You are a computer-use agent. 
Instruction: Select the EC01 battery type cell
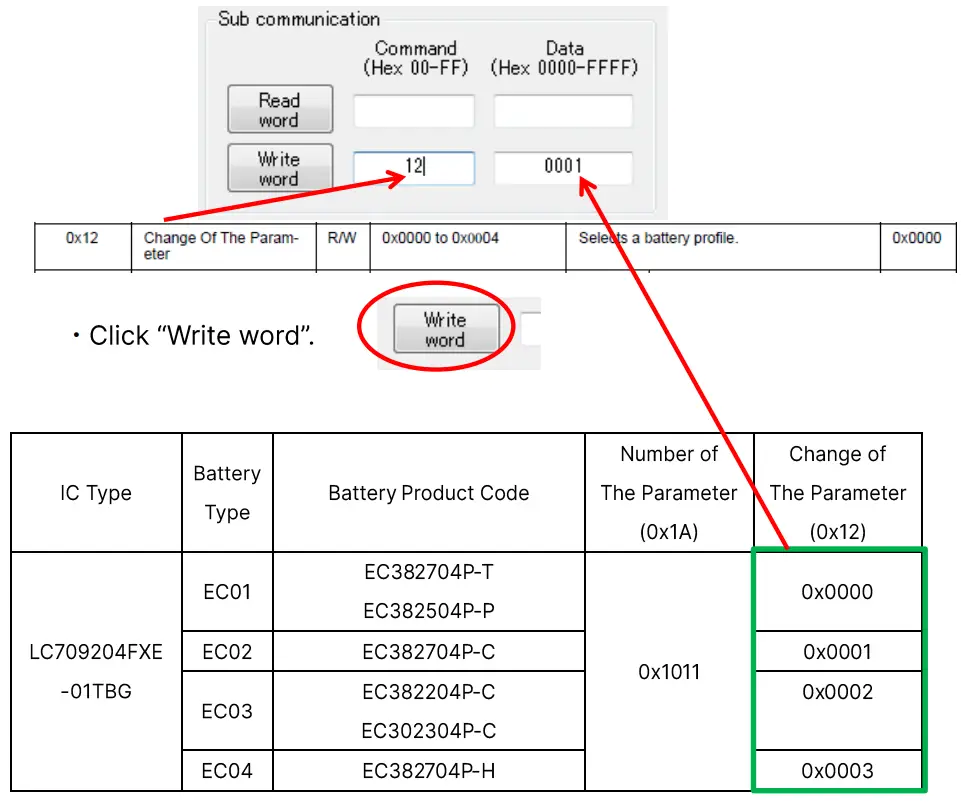226,591
